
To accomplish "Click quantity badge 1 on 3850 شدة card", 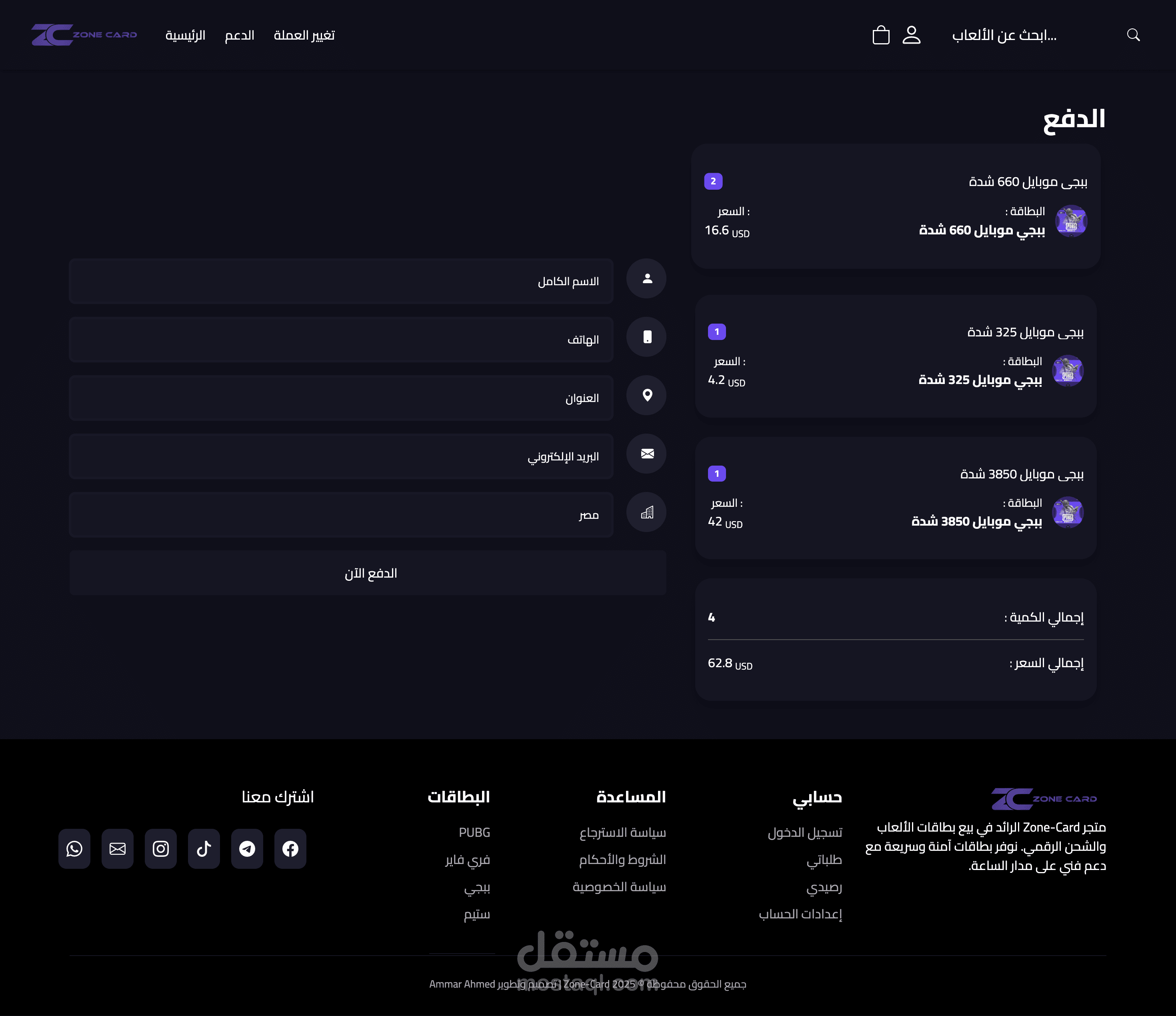I will click(717, 473).
